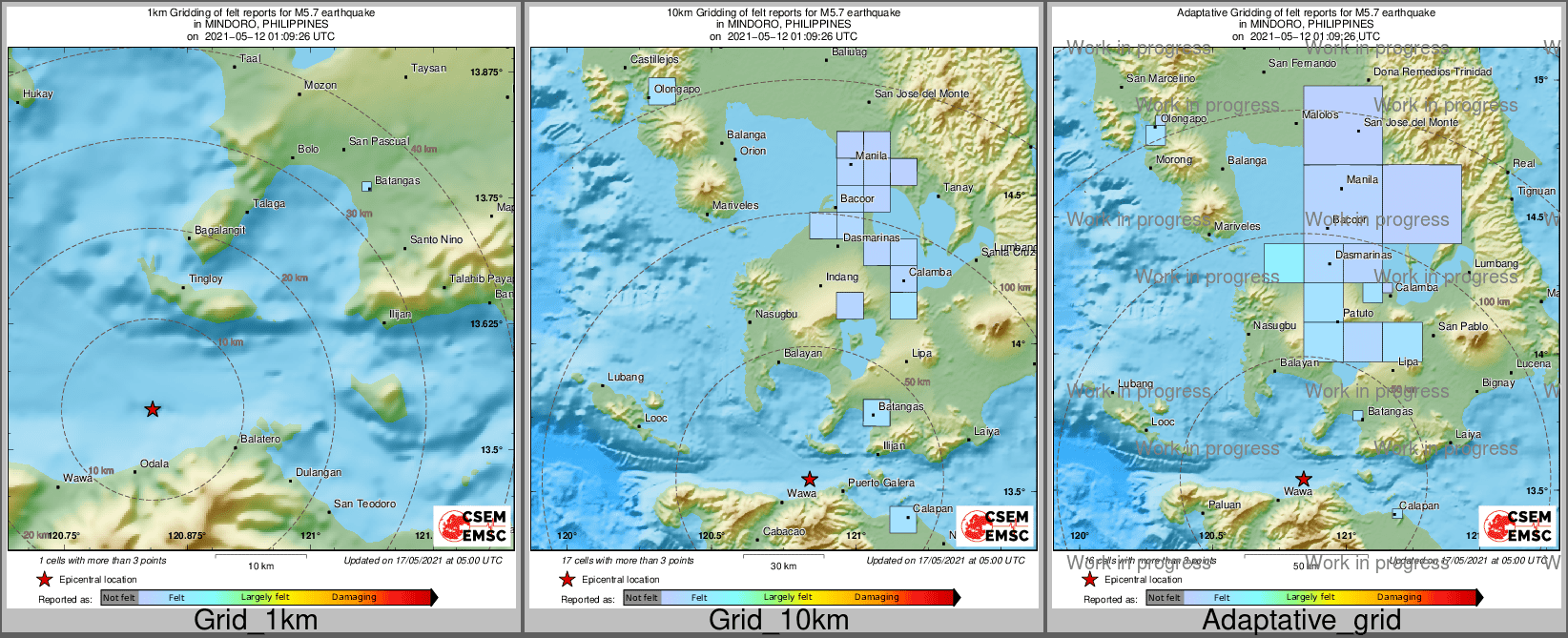Click the 'Indang' label on Grid_10km map
Screen dimensions: 1568x638
pos(842,277)
